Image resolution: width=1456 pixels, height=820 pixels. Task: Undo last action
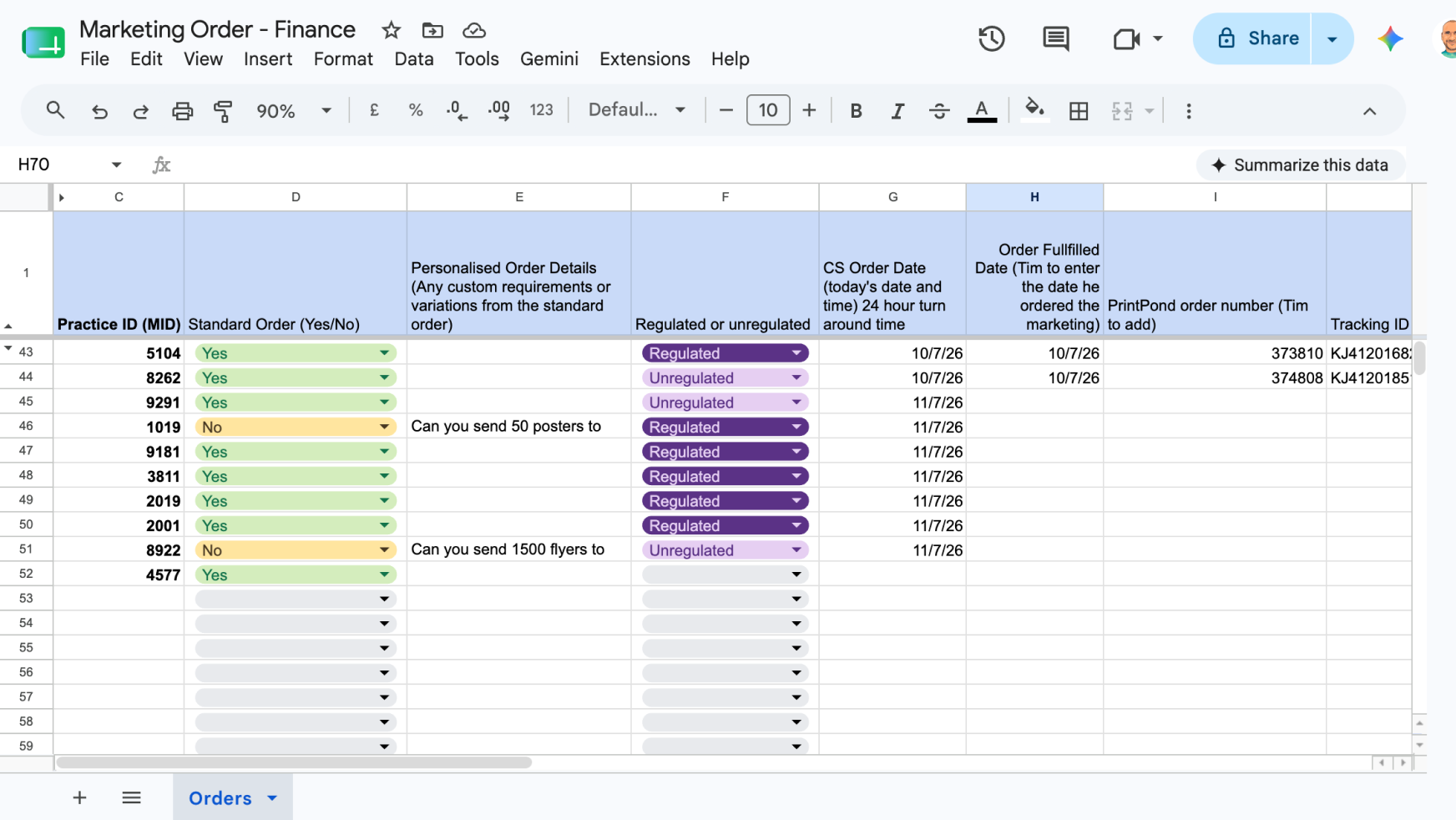point(99,110)
